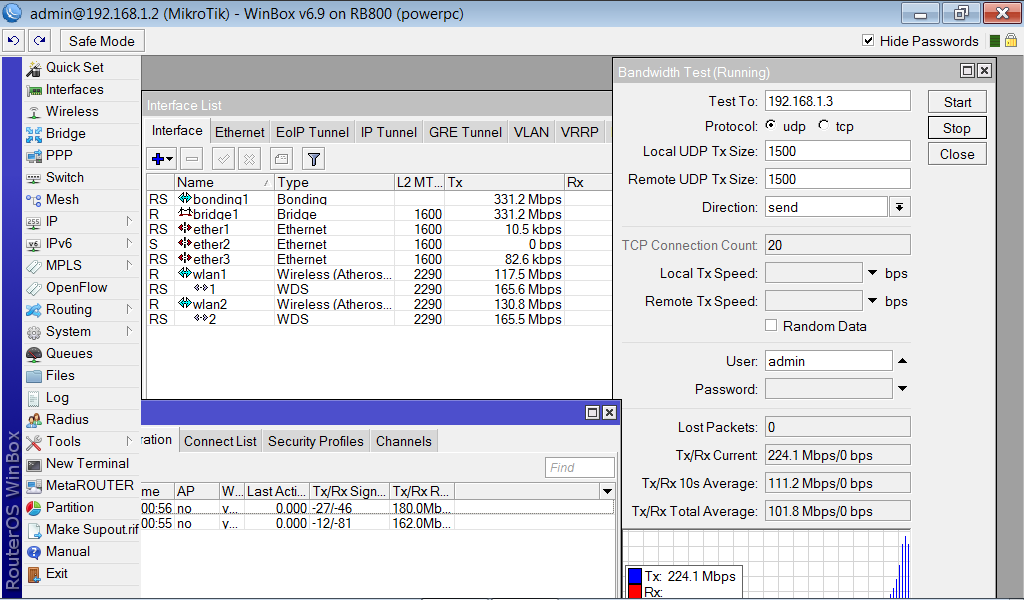1024x600 pixels.
Task: Click the undo arrow icon in toolbar
Action: pyautogui.click(x=14, y=40)
